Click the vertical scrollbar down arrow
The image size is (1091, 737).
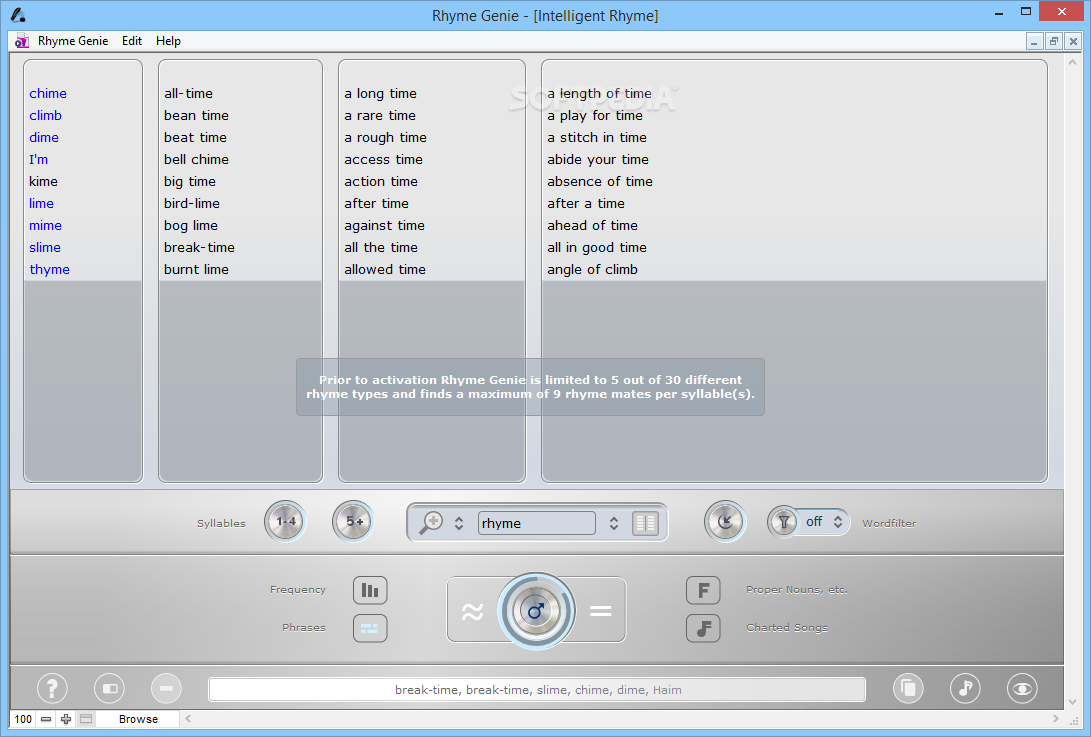tap(1072, 702)
